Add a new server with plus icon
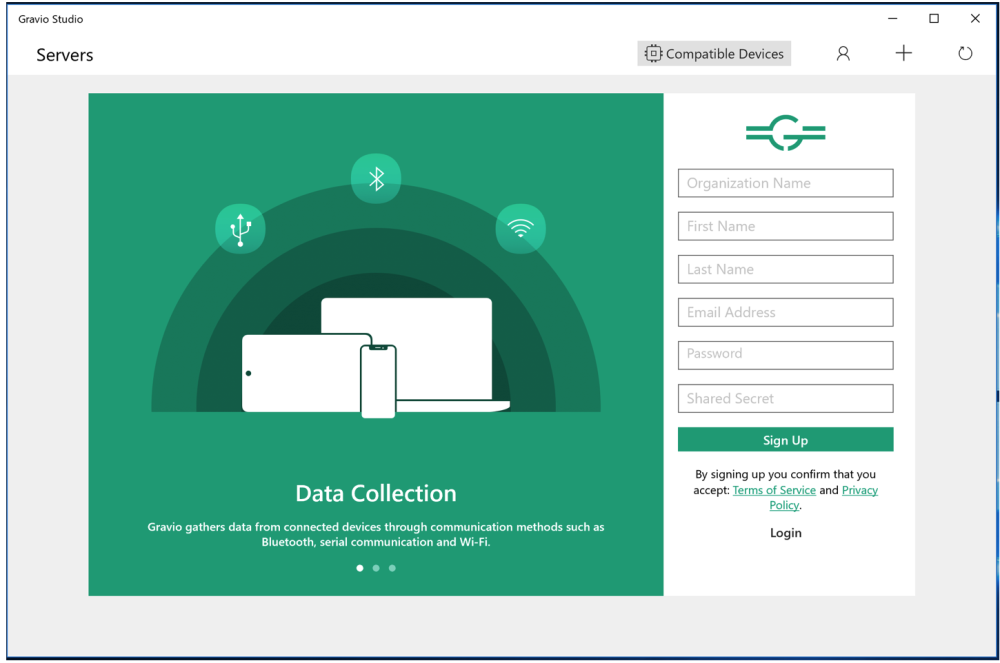This screenshot has width=1000, height=663. point(903,53)
